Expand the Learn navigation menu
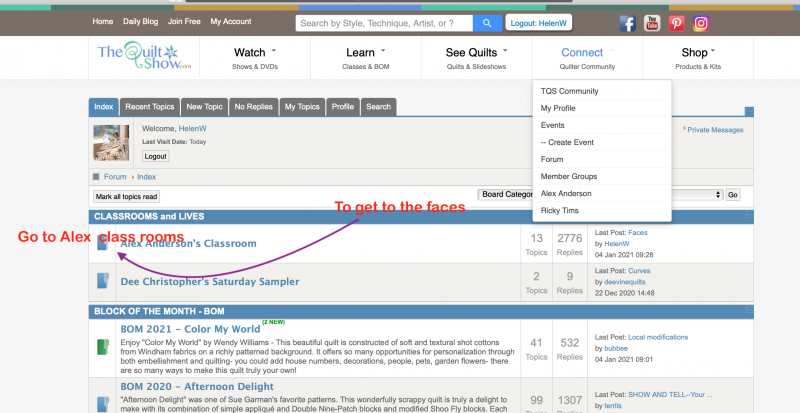 point(366,53)
